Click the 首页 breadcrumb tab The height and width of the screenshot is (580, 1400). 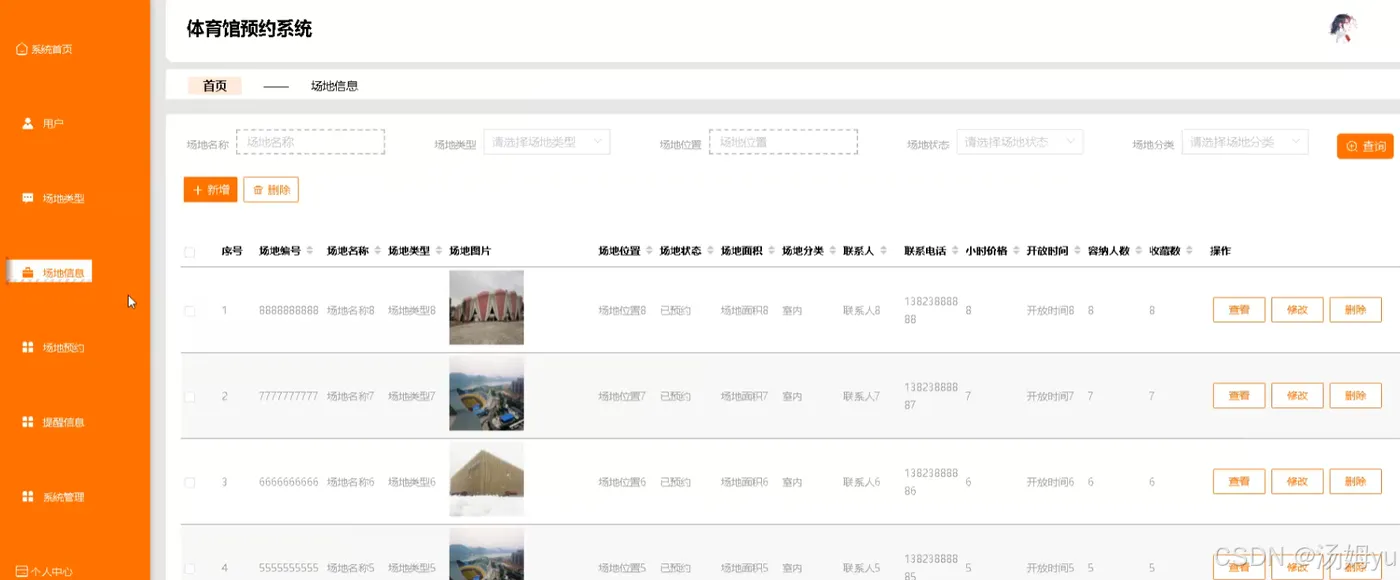215,86
